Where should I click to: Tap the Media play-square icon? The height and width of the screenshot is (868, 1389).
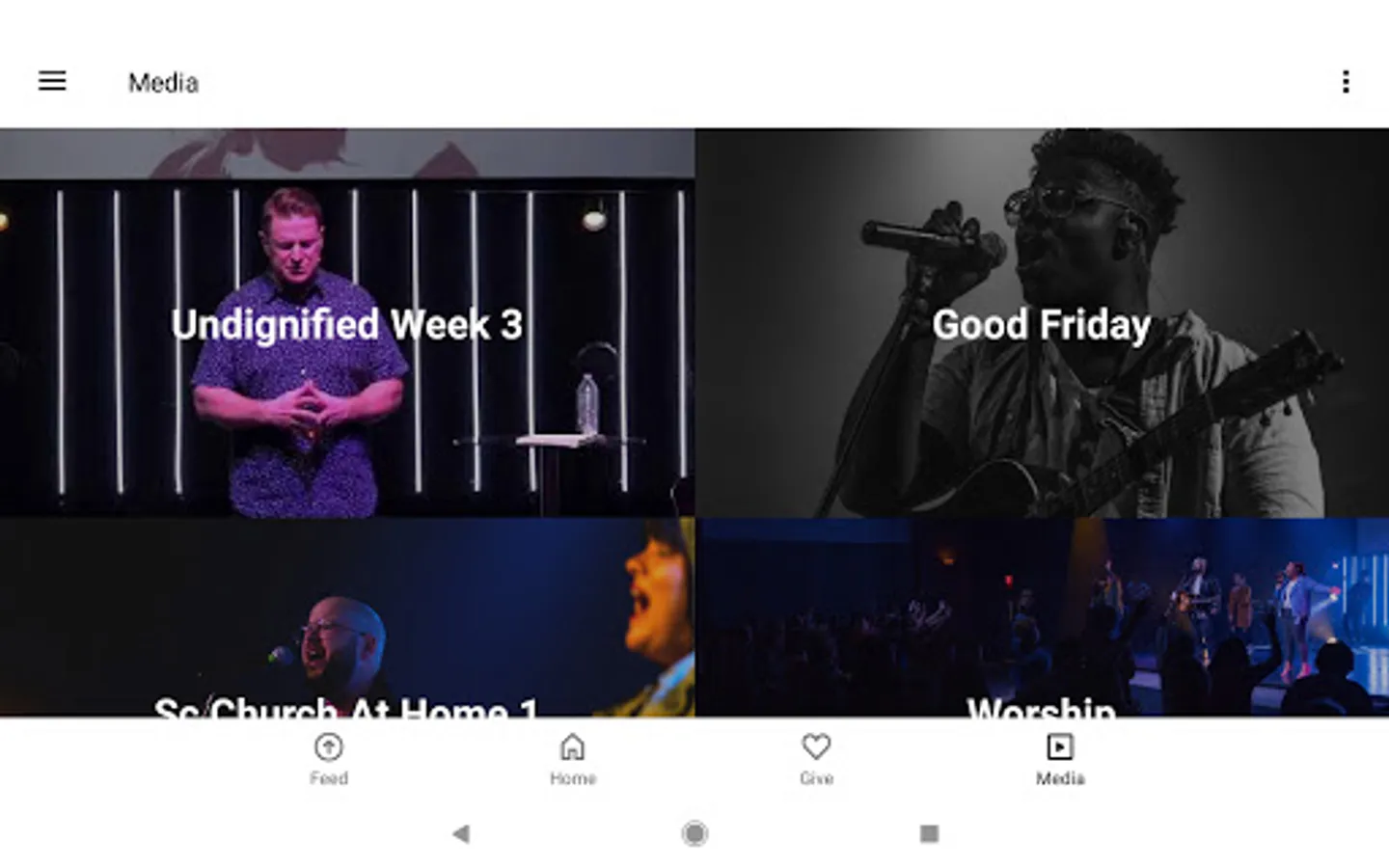tap(1059, 746)
